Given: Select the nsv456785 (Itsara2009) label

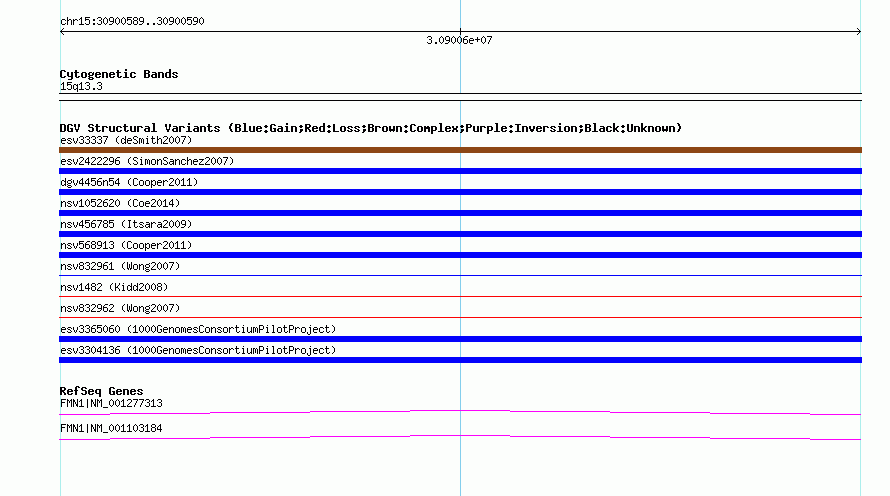Looking at the screenshot, I should [x=126, y=224].
